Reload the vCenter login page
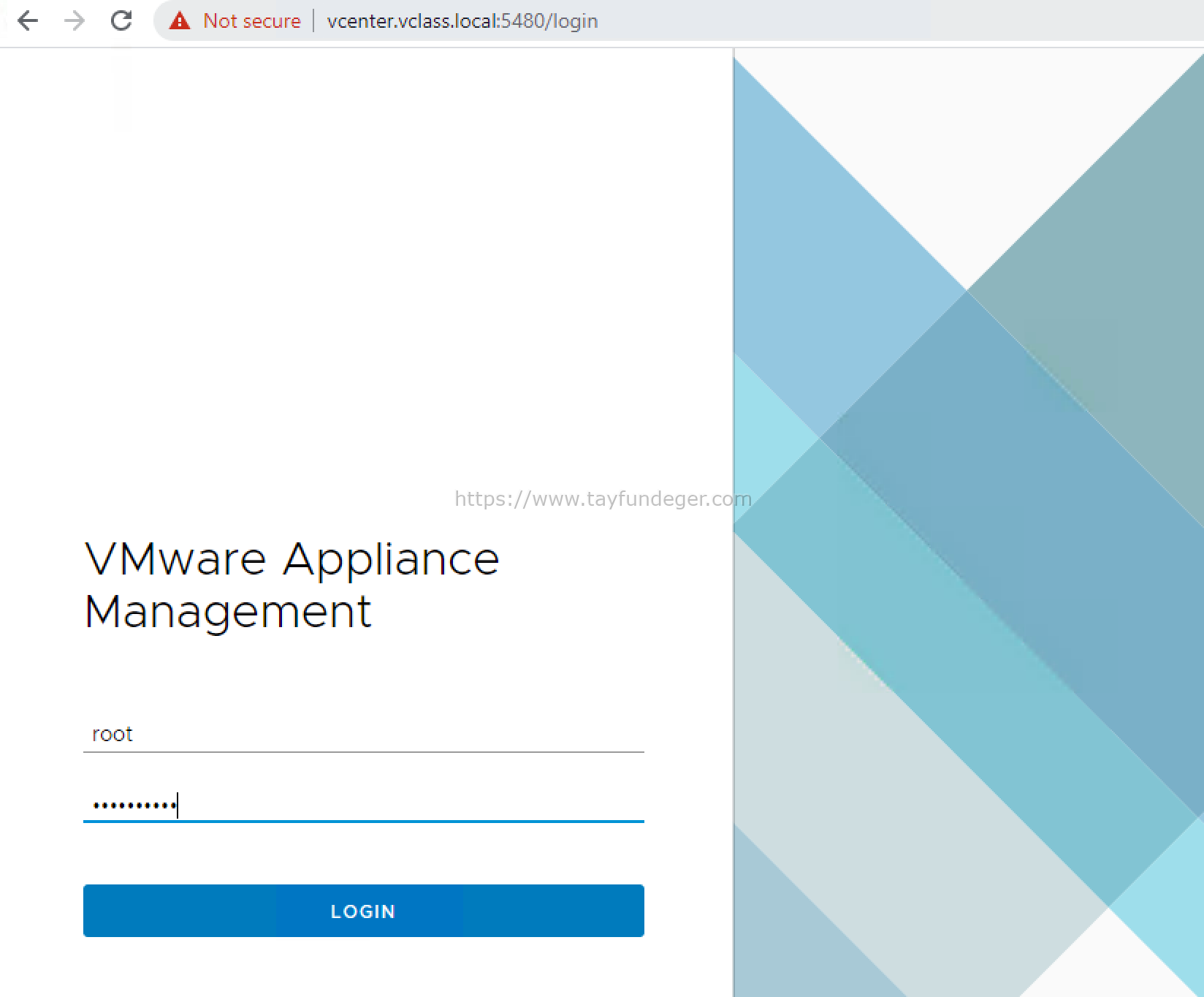This screenshot has height=997, width=1204. pos(121,20)
